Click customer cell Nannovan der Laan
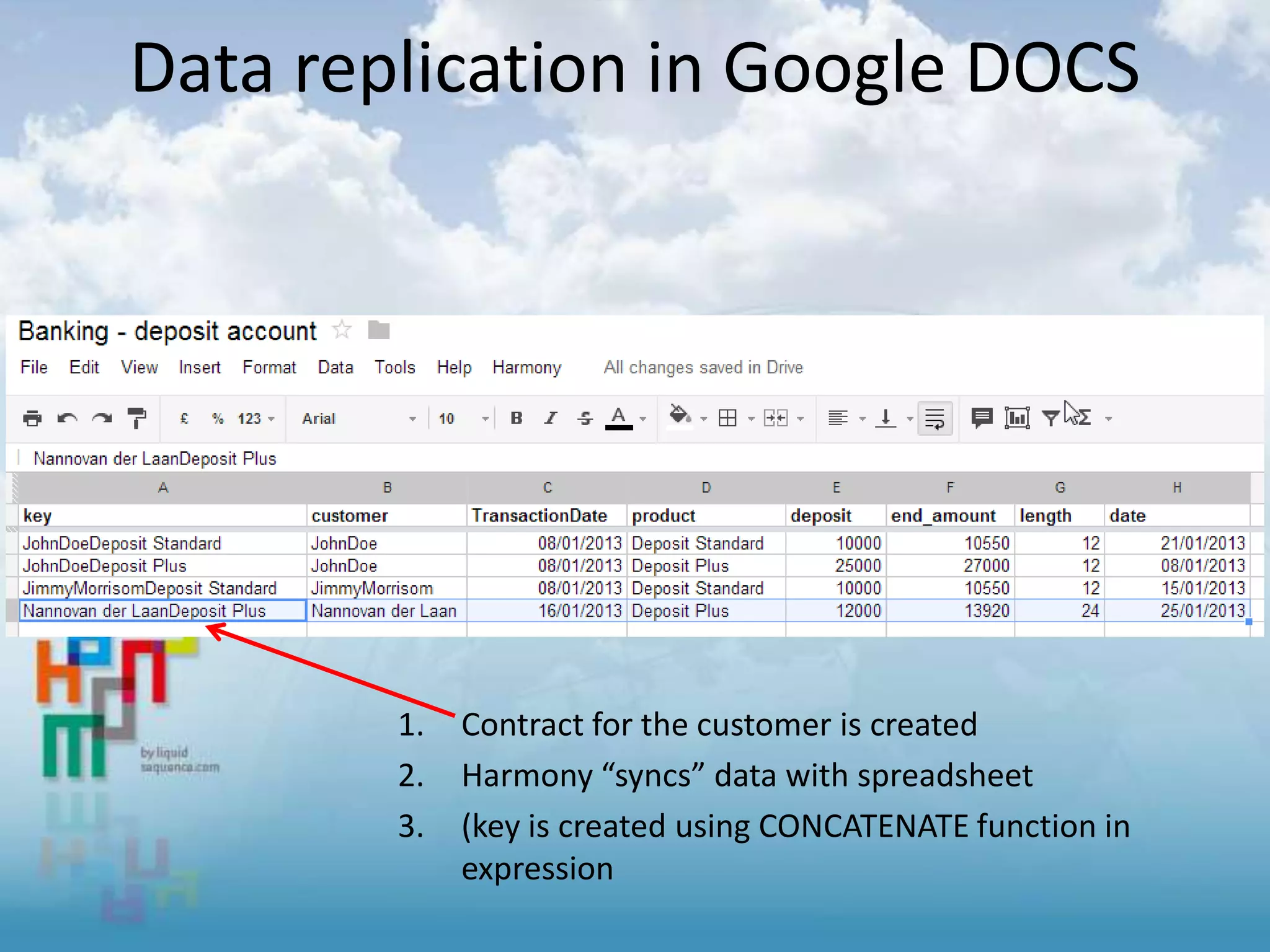Viewport: 1270px width, 952px height. (x=387, y=611)
